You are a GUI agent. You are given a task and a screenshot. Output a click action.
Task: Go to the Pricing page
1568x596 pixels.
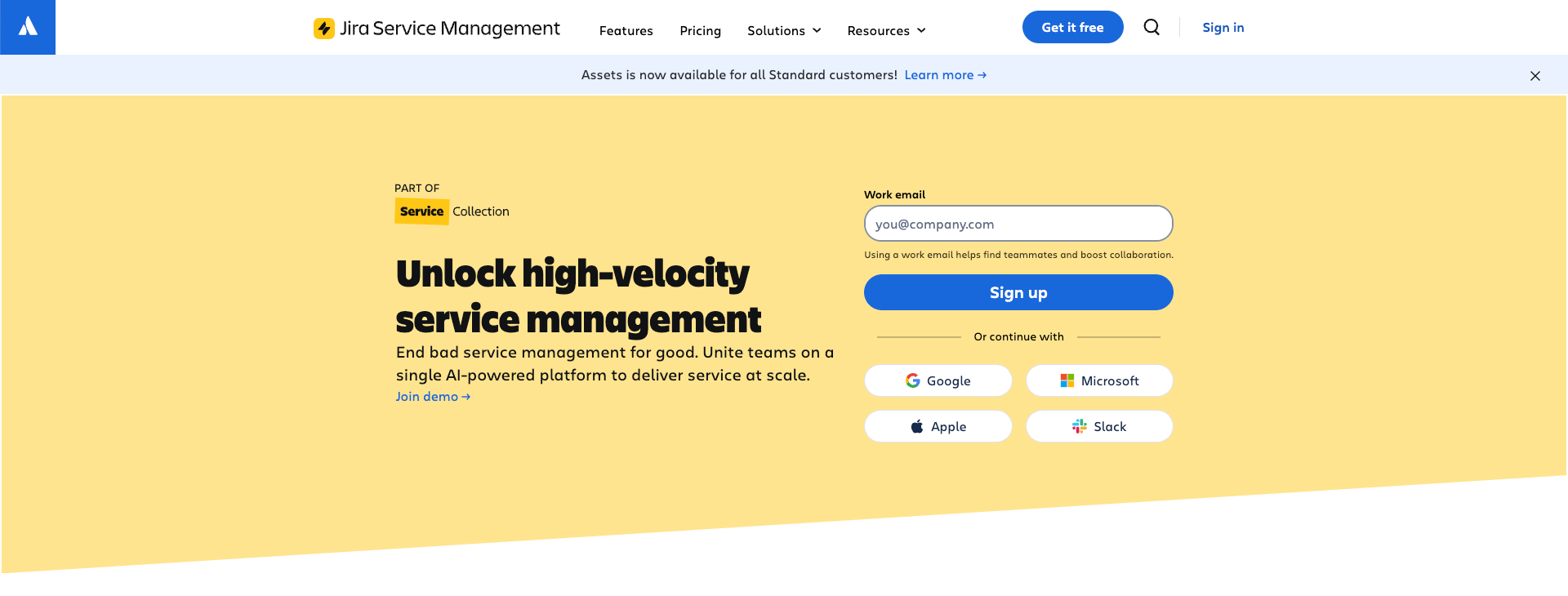700,30
